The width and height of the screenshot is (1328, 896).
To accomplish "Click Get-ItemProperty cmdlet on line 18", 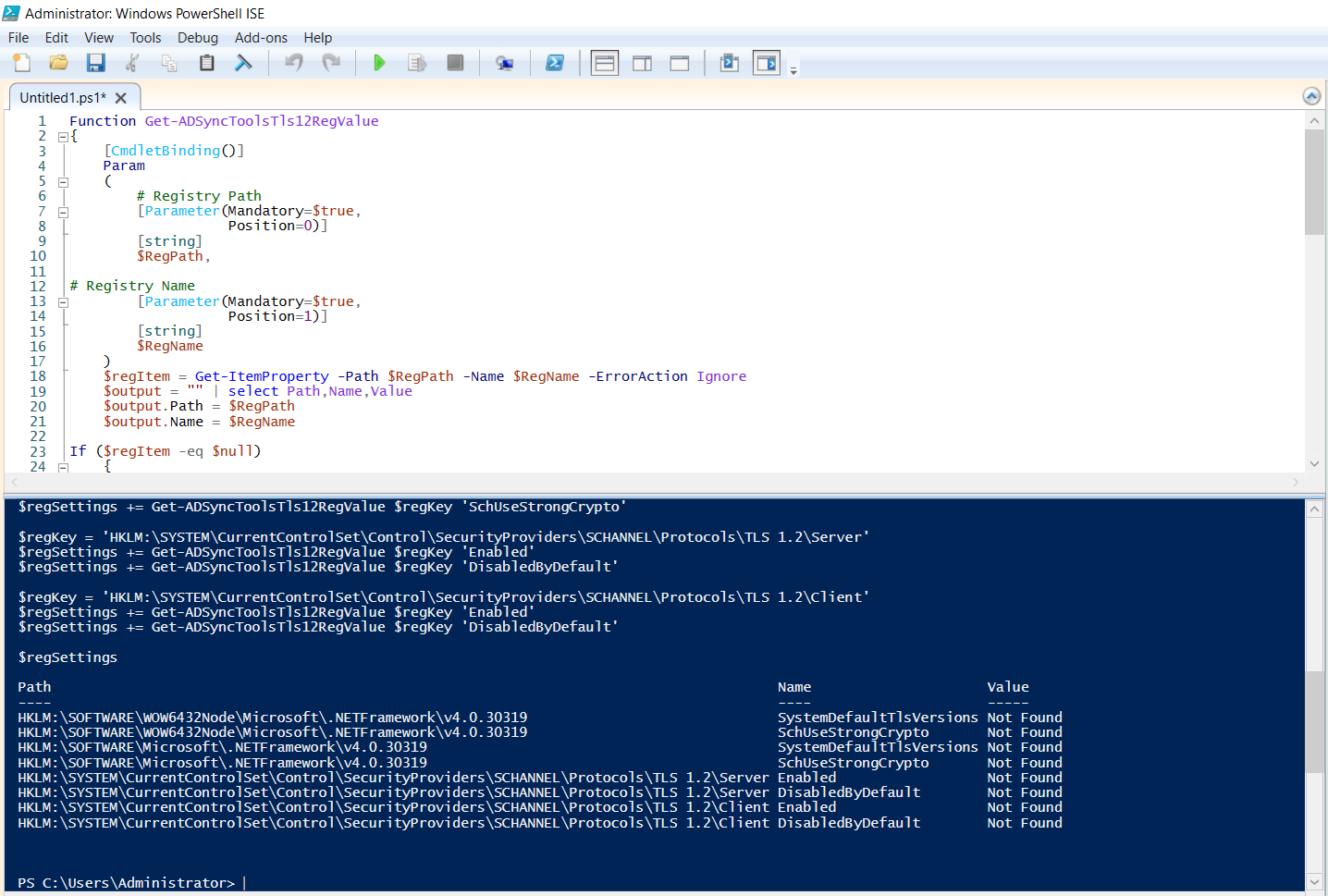I will 262,376.
